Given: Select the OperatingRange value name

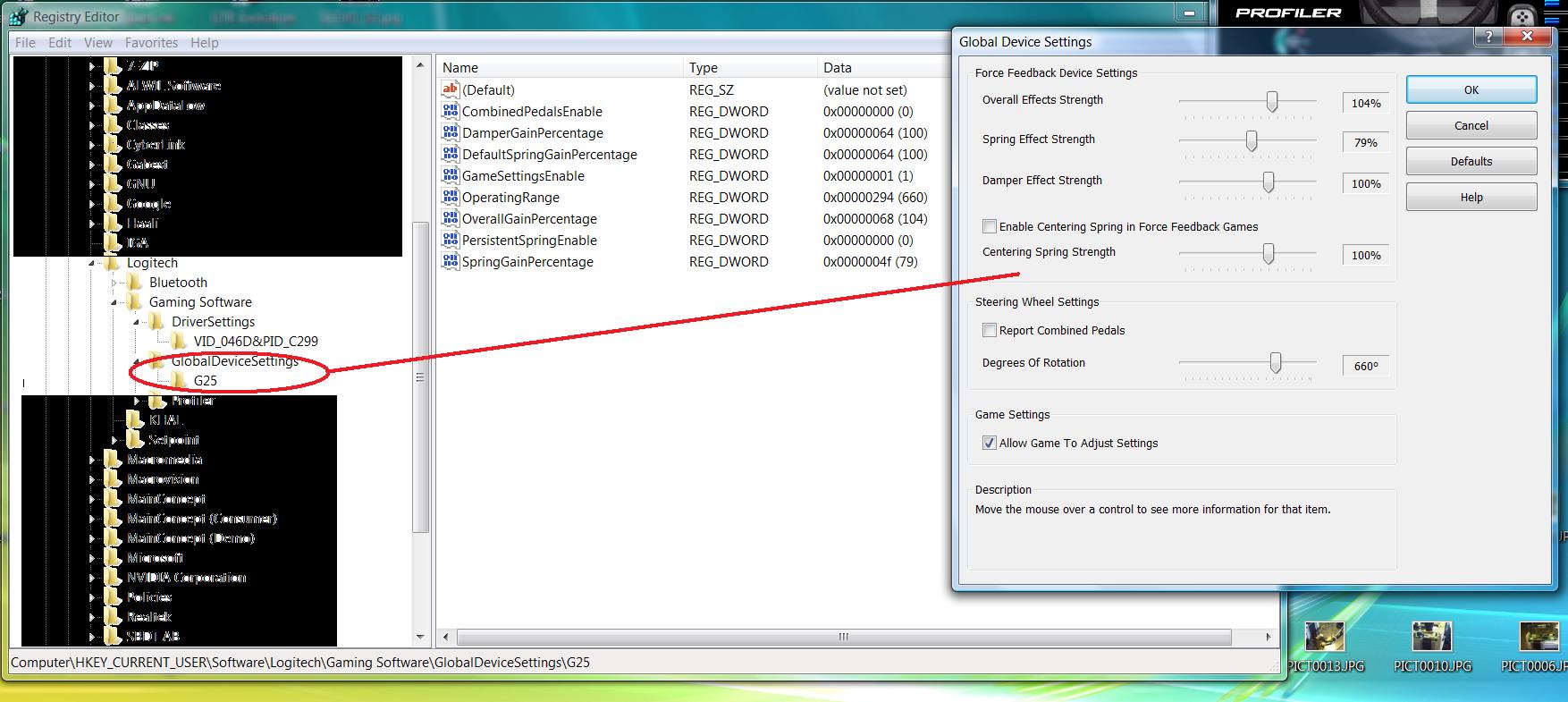Looking at the screenshot, I should click(510, 197).
